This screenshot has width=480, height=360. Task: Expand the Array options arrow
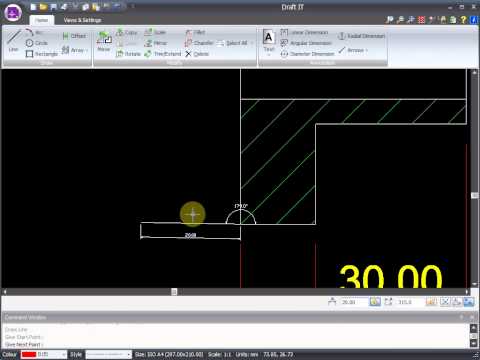[87, 50]
